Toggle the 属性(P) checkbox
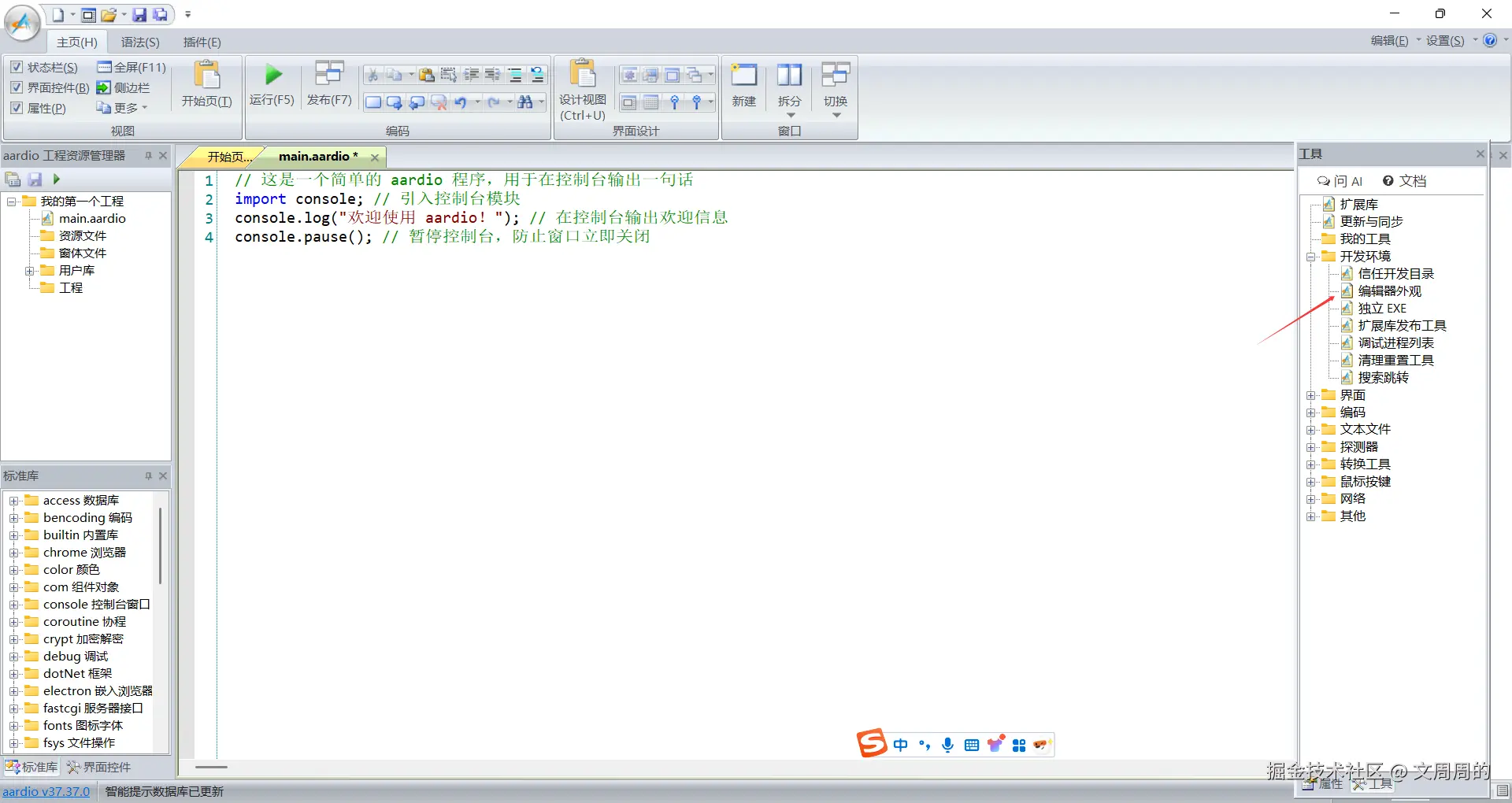 point(17,108)
